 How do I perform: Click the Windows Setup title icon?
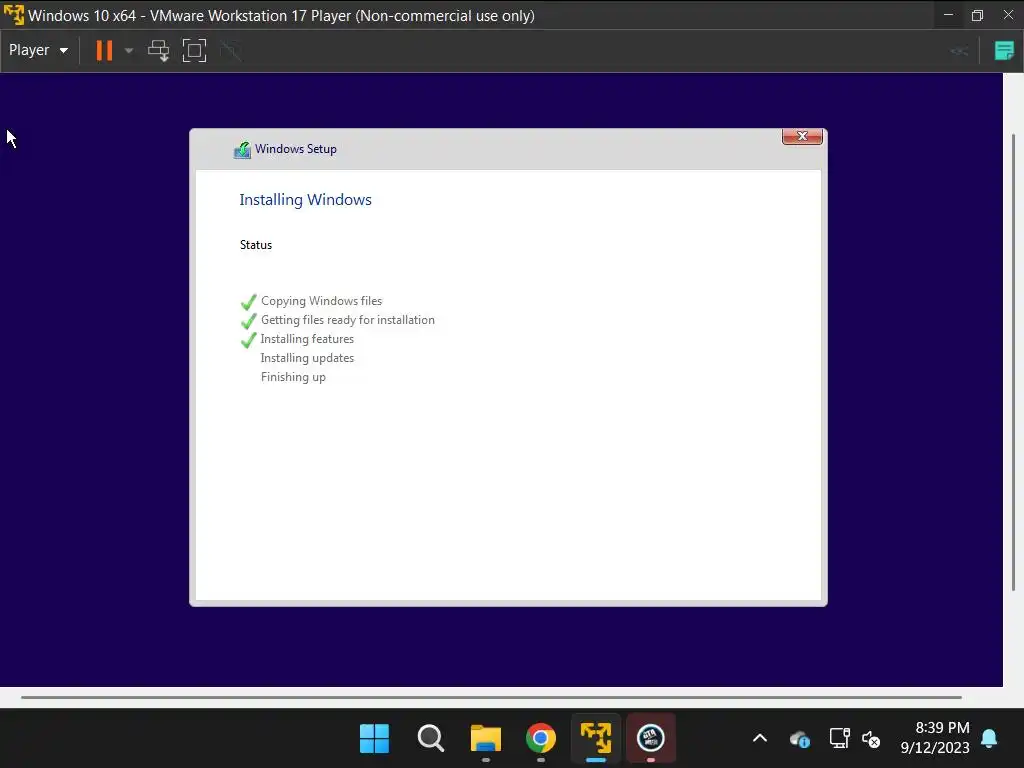242,150
